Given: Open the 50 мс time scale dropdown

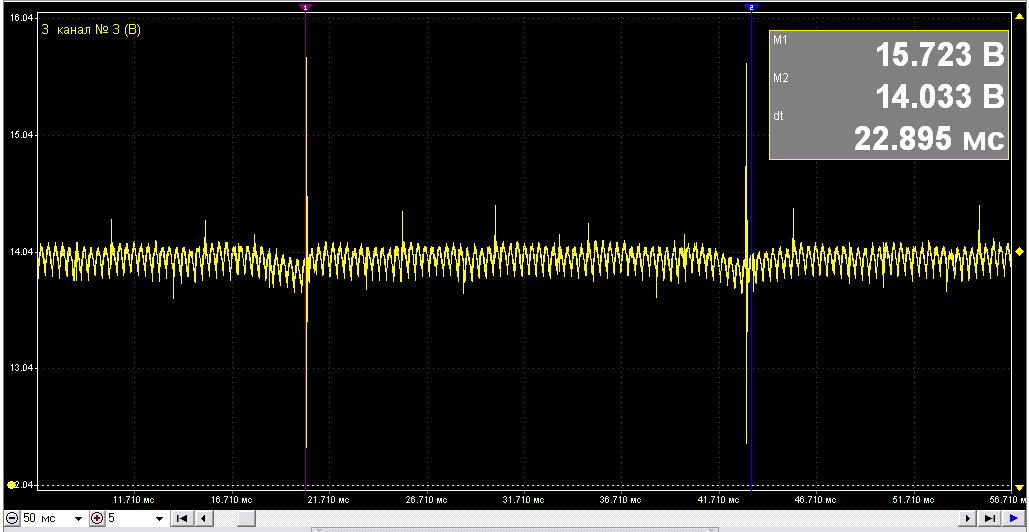Looking at the screenshot, I should [x=79, y=519].
